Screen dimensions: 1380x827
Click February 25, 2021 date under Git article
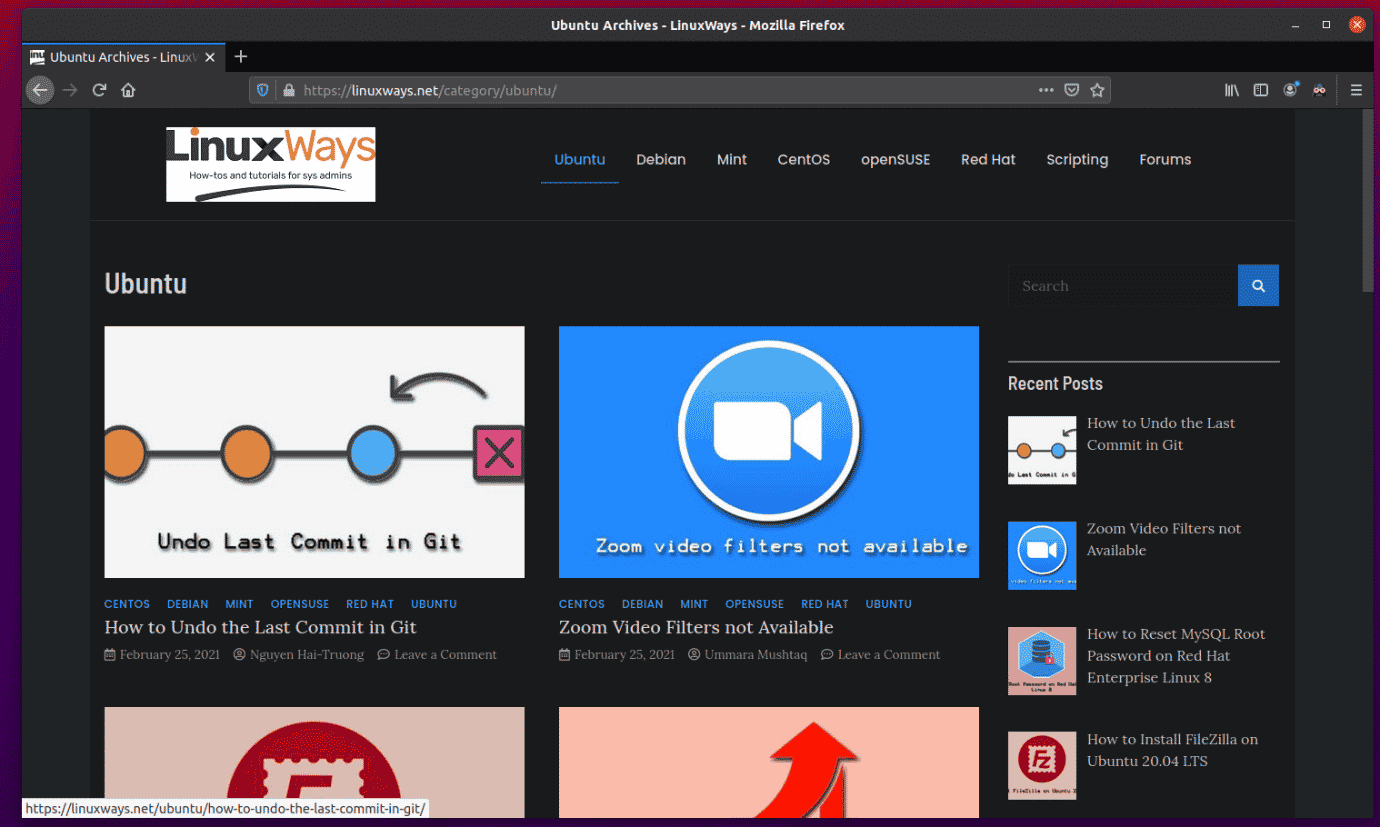(169, 655)
